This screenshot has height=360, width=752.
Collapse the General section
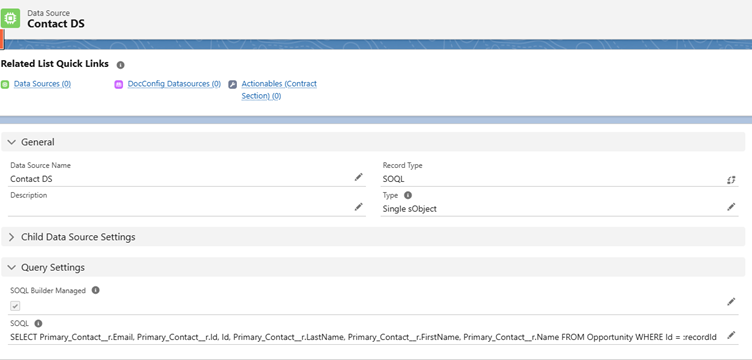tap(12, 142)
